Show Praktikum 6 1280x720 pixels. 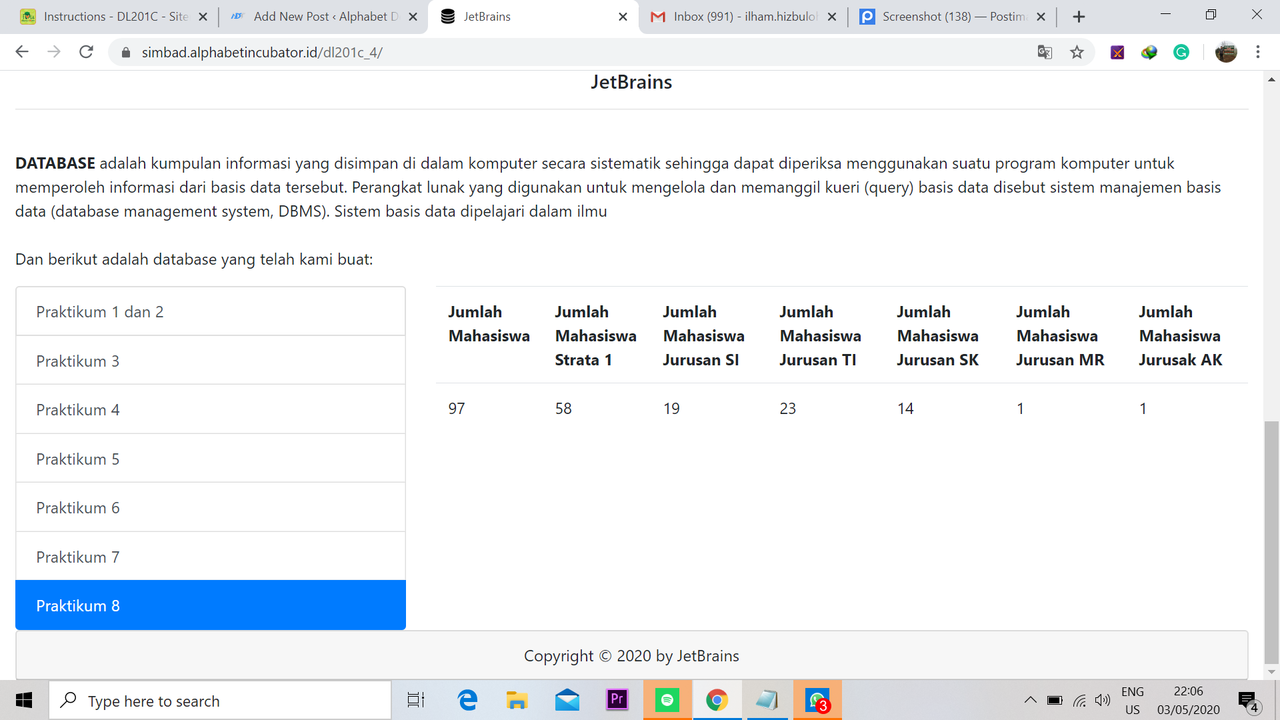[210, 507]
